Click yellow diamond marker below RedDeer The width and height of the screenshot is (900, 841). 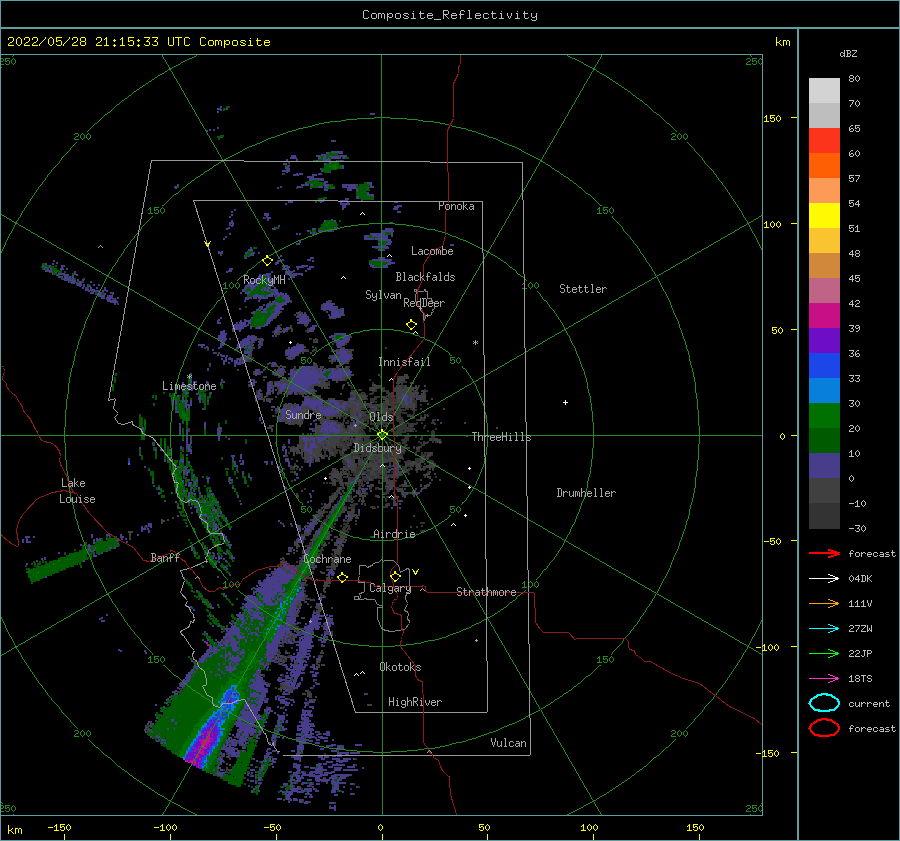coord(412,325)
